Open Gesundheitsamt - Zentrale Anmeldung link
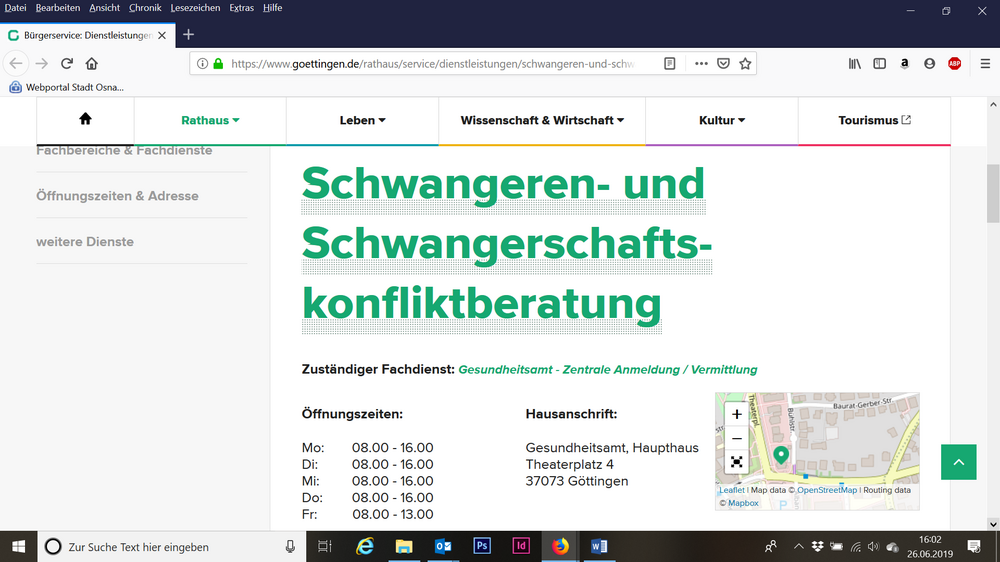This screenshot has width=1000, height=562. [607, 370]
